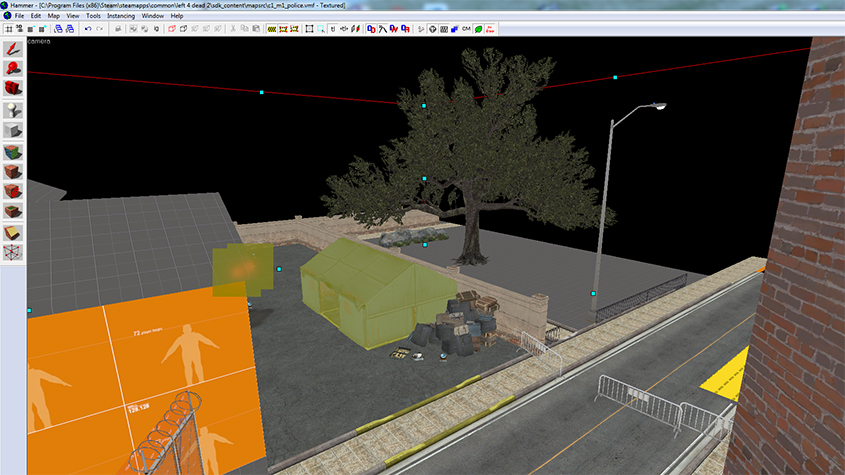Select the Magnify tool
Viewport: 845px width, 475px height.
13,68
